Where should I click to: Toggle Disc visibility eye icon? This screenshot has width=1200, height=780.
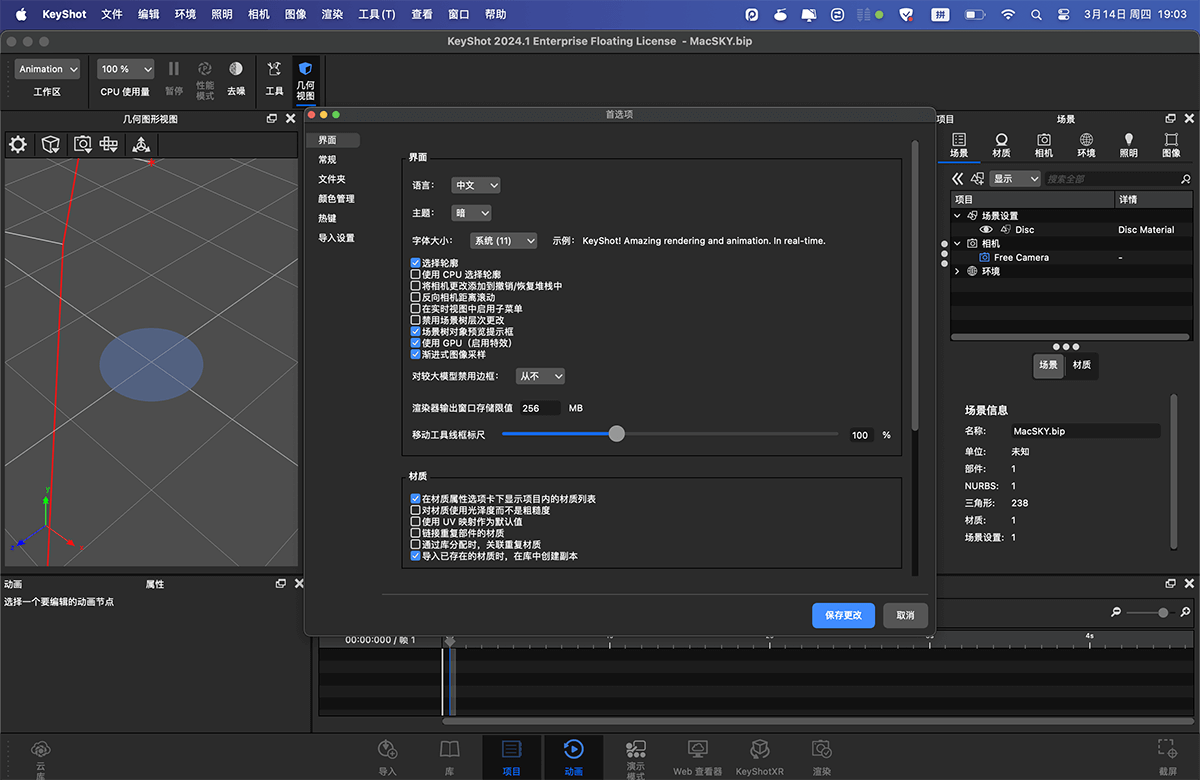[985, 230]
